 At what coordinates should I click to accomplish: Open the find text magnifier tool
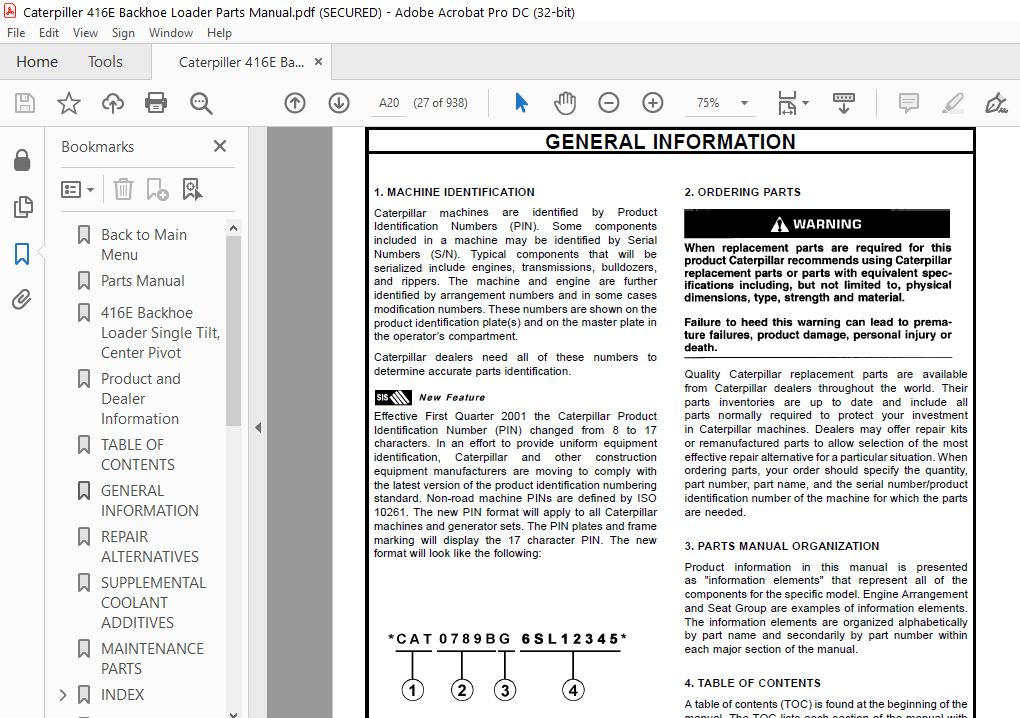click(201, 103)
